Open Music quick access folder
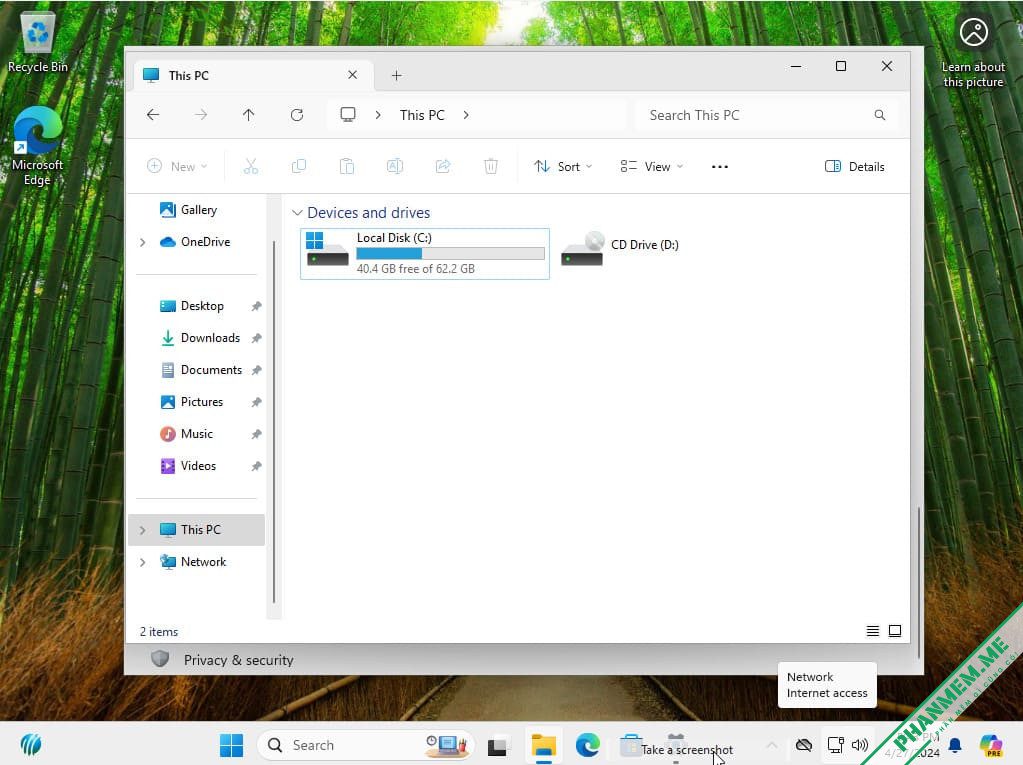The height and width of the screenshot is (765, 1023). tap(196, 434)
